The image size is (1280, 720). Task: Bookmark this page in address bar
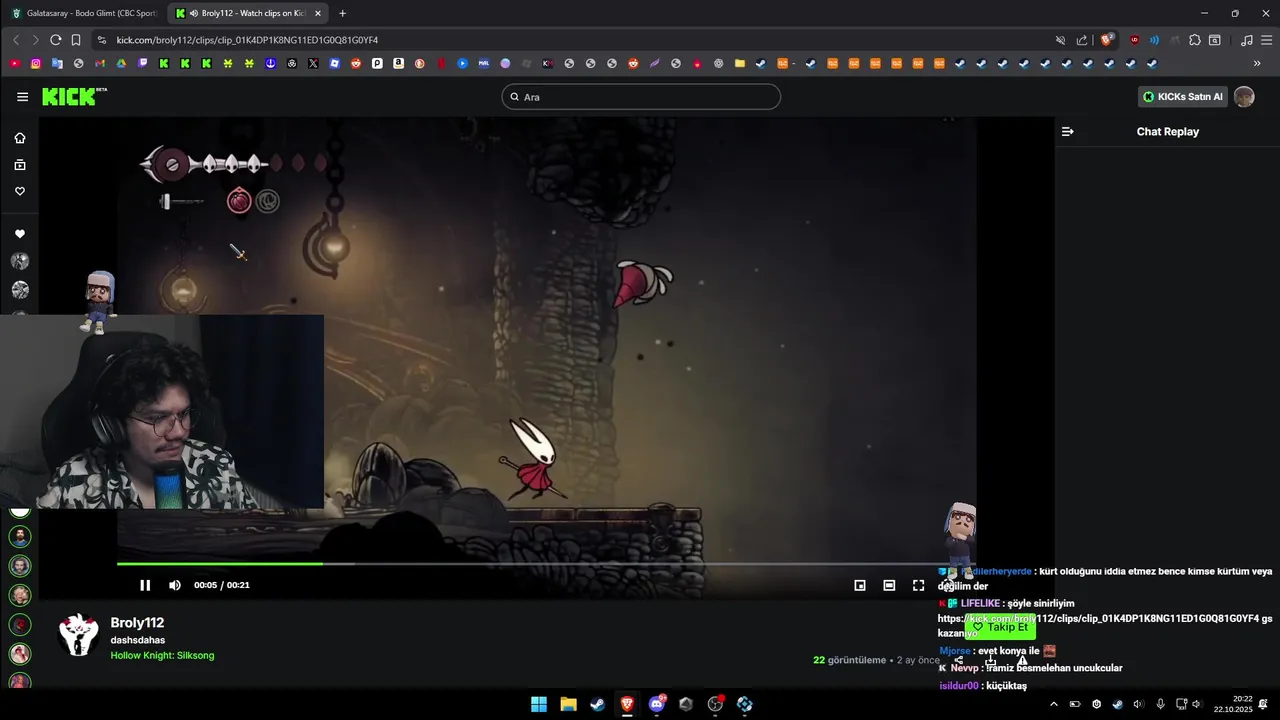pyautogui.click(x=76, y=40)
